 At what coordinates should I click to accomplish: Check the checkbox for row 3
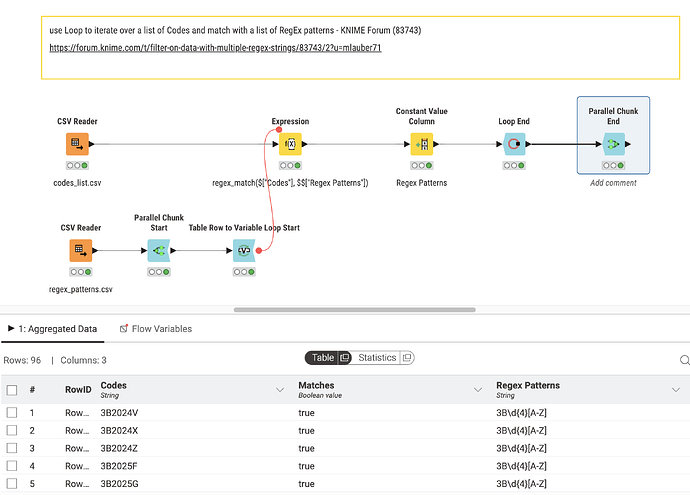click(x=12, y=448)
